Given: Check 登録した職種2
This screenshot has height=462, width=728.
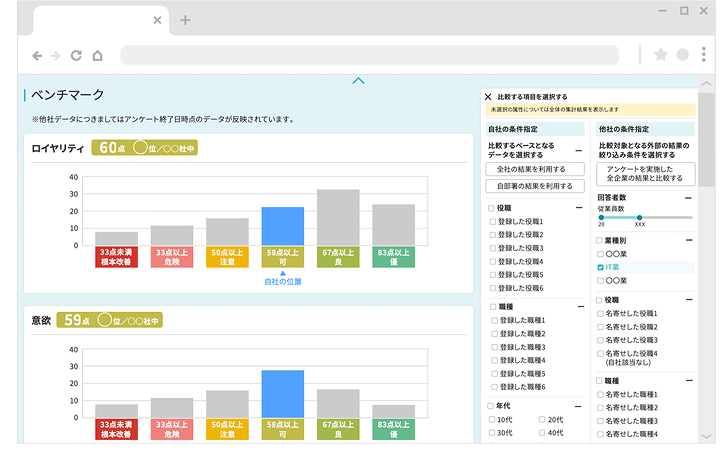Looking at the screenshot, I should pyautogui.click(x=495, y=333).
